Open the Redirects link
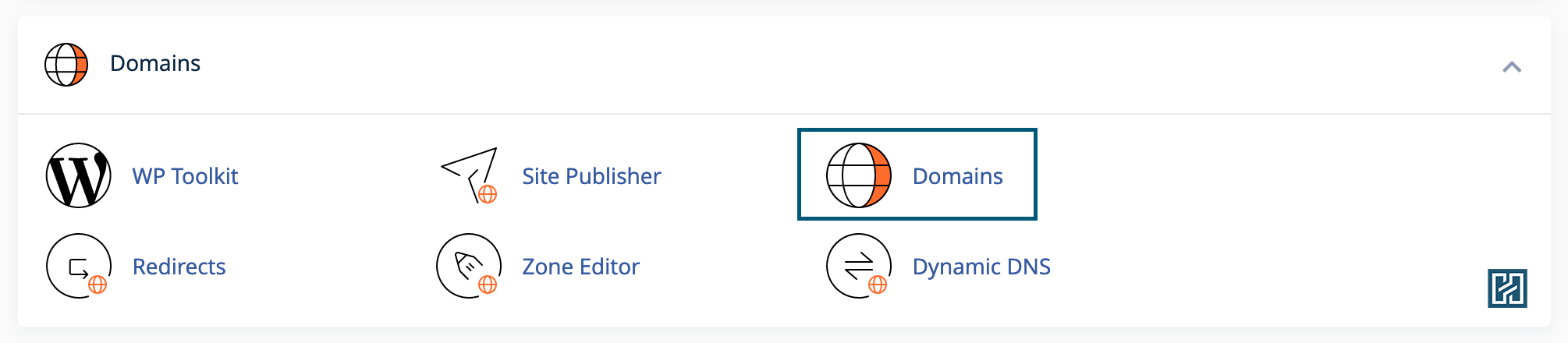The height and width of the screenshot is (343, 1568). coord(179,267)
